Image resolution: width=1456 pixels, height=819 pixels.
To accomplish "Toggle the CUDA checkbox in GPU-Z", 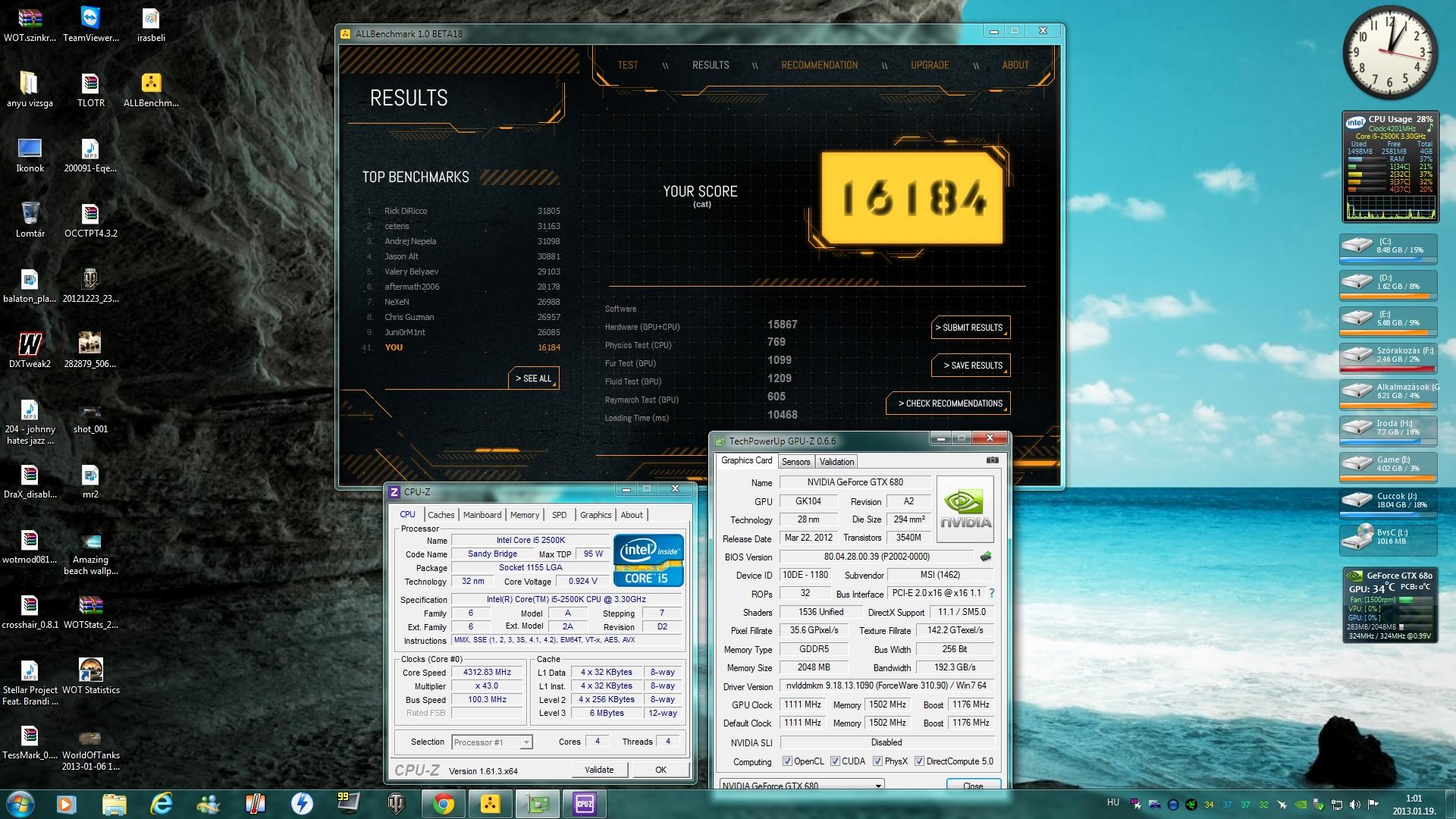I will click(835, 761).
